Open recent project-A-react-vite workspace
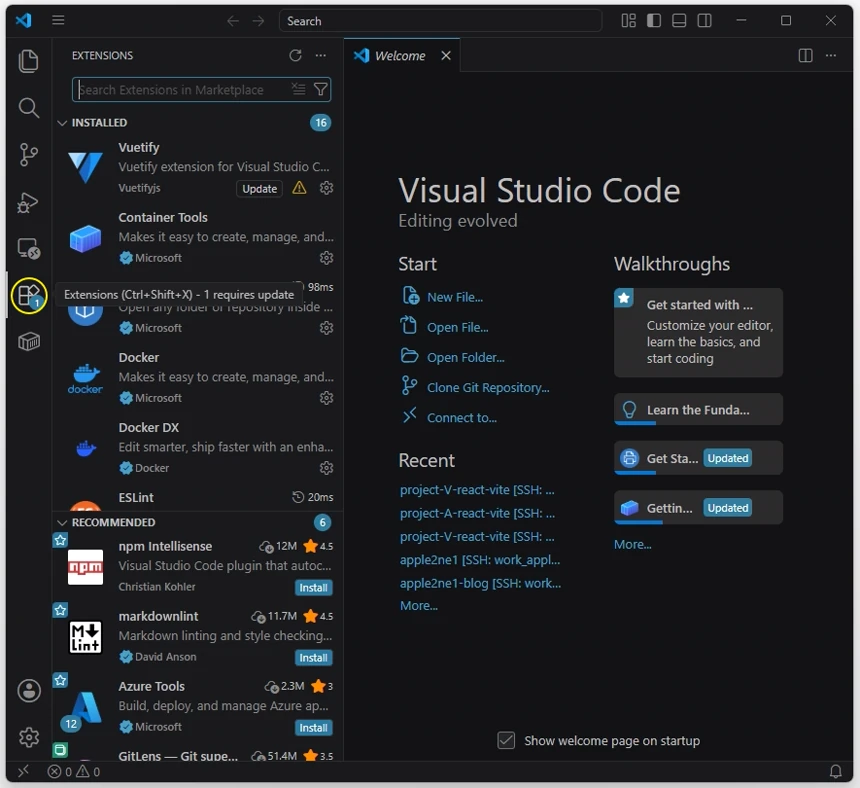This screenshot has width=860, height=788. 477,513
